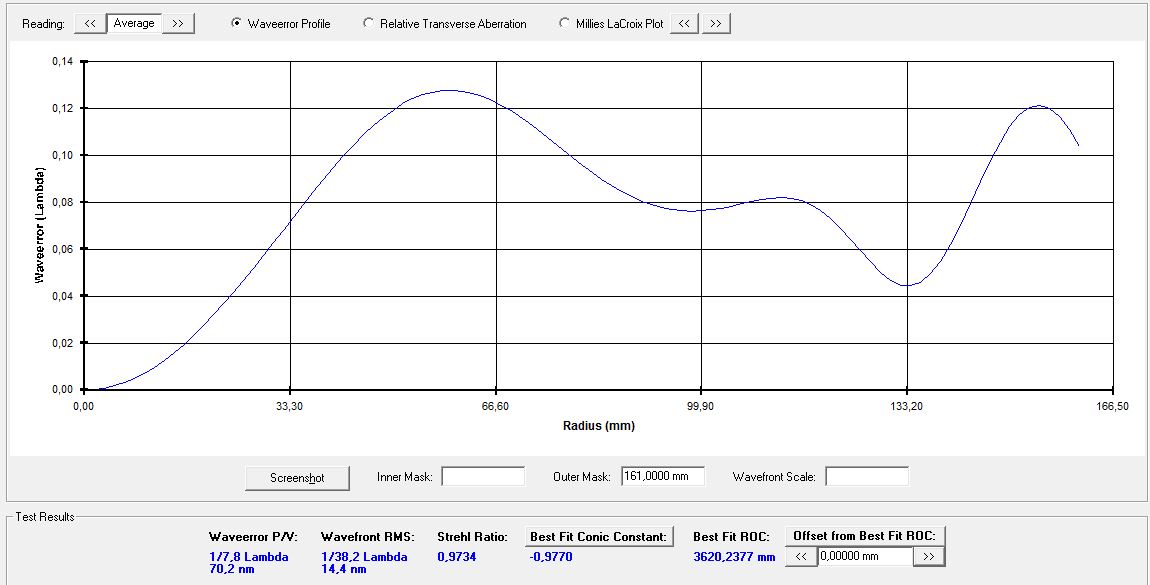The width and height of the screenshot is (1150, 585).
Task: Focus the ROC offset field 0,00000 mm
Action: [865, 556]
